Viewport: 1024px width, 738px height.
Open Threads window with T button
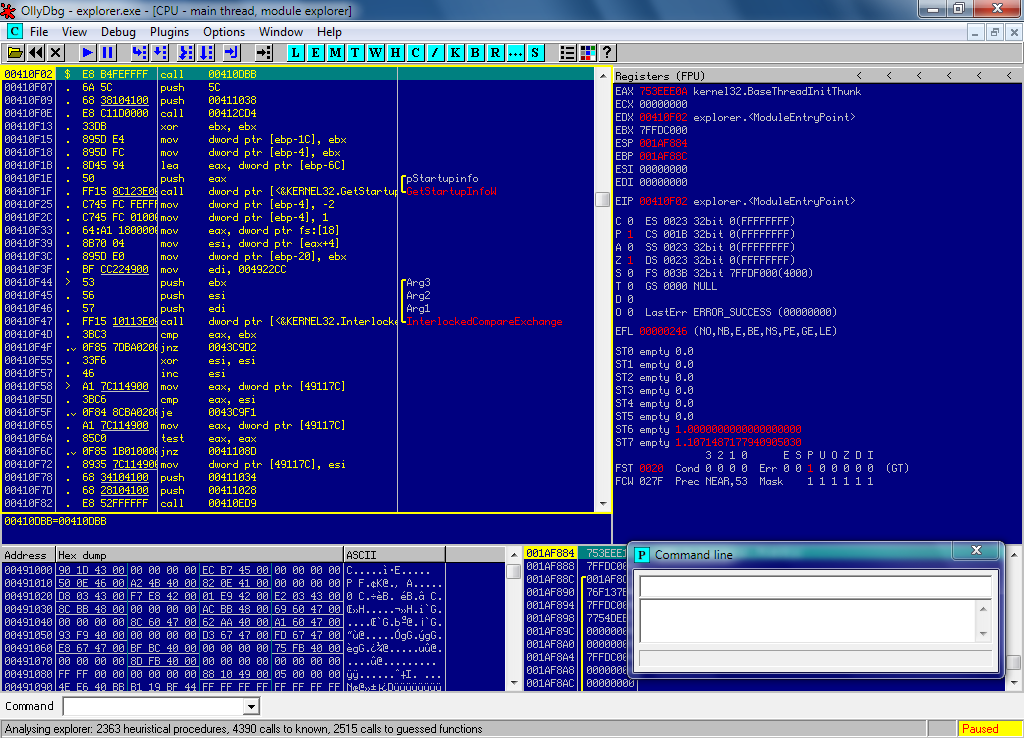tap(355, 53)
